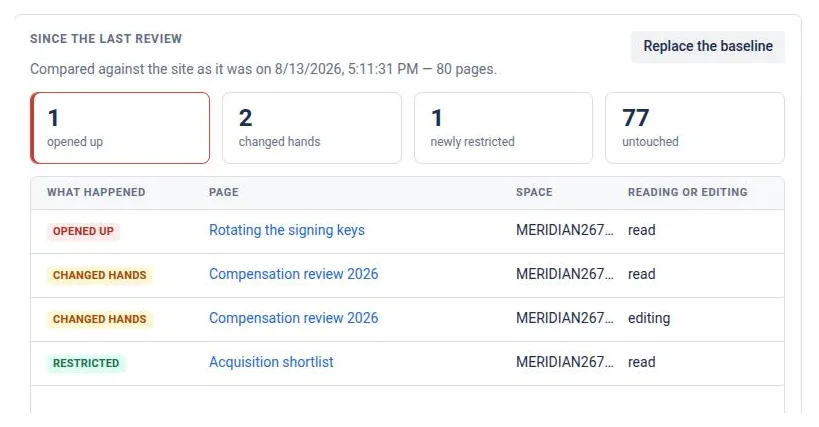Click the 'read' cell in the Acquisition shortlist row
The width and height of the screenshot is (819, 427).
(641, 362)
